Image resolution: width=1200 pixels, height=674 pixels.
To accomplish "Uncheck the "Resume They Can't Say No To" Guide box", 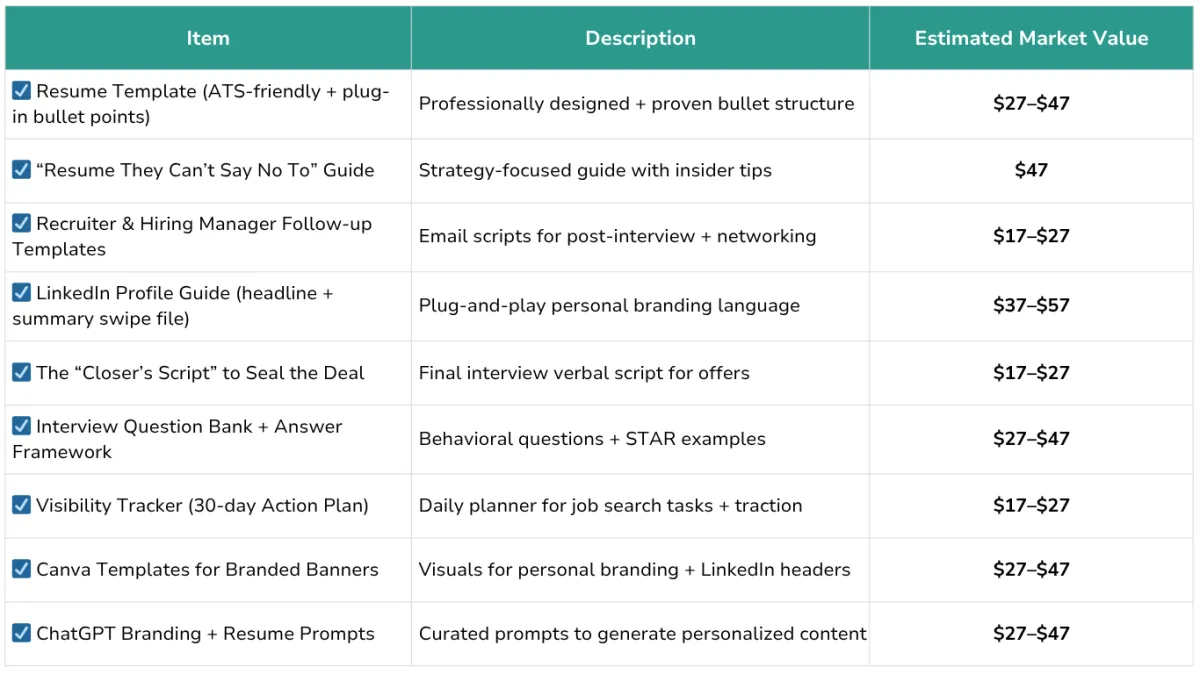I will (x=21, y=169).
